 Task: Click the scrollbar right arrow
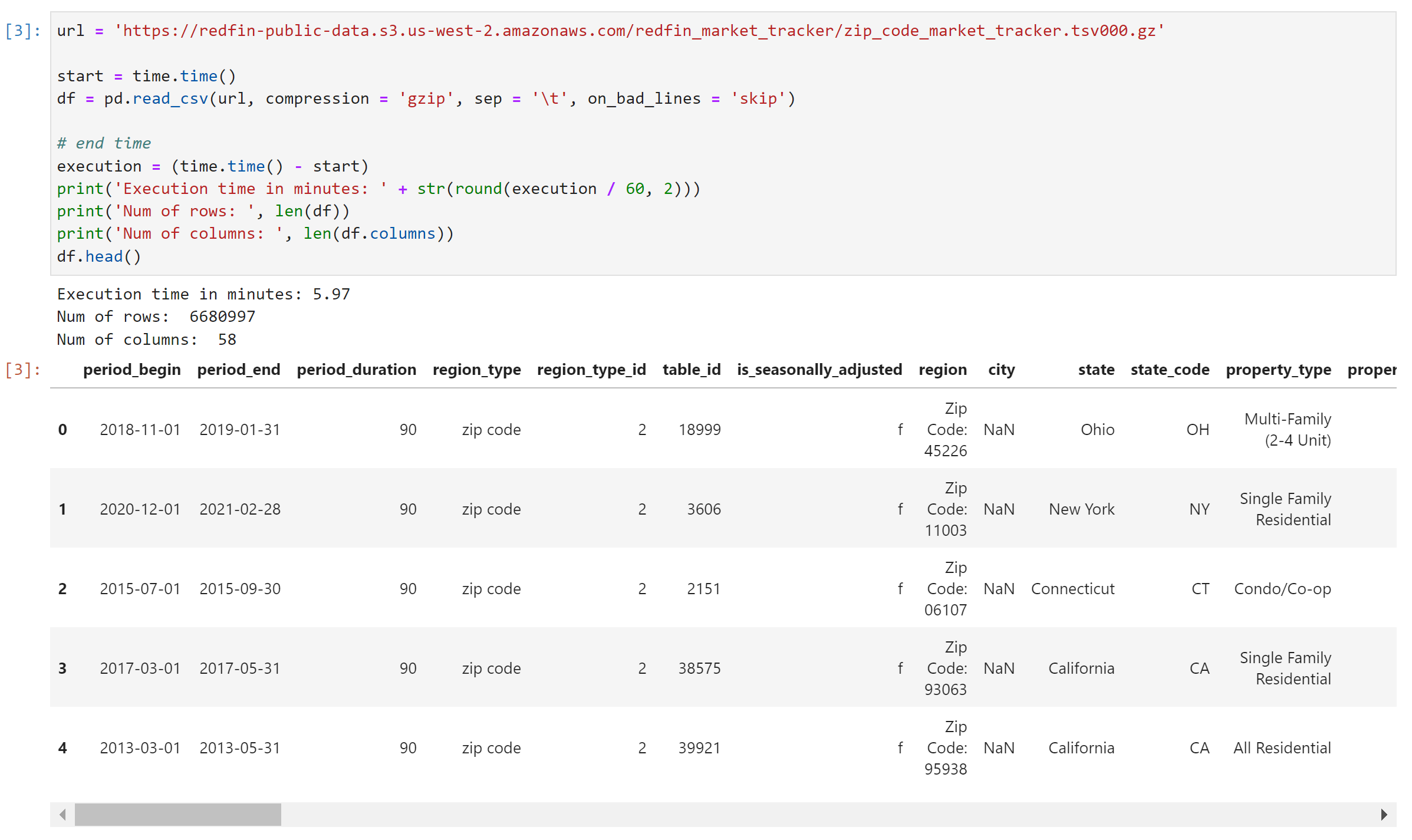pyautogui.click(x=1384, y=815)
